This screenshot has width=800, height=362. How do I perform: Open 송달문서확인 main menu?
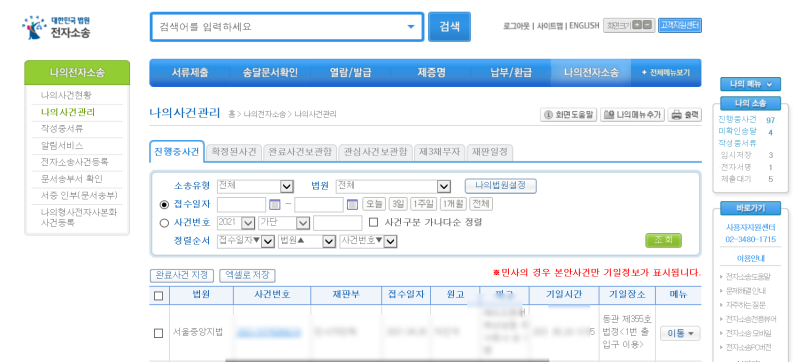click(x=270, y=73)
